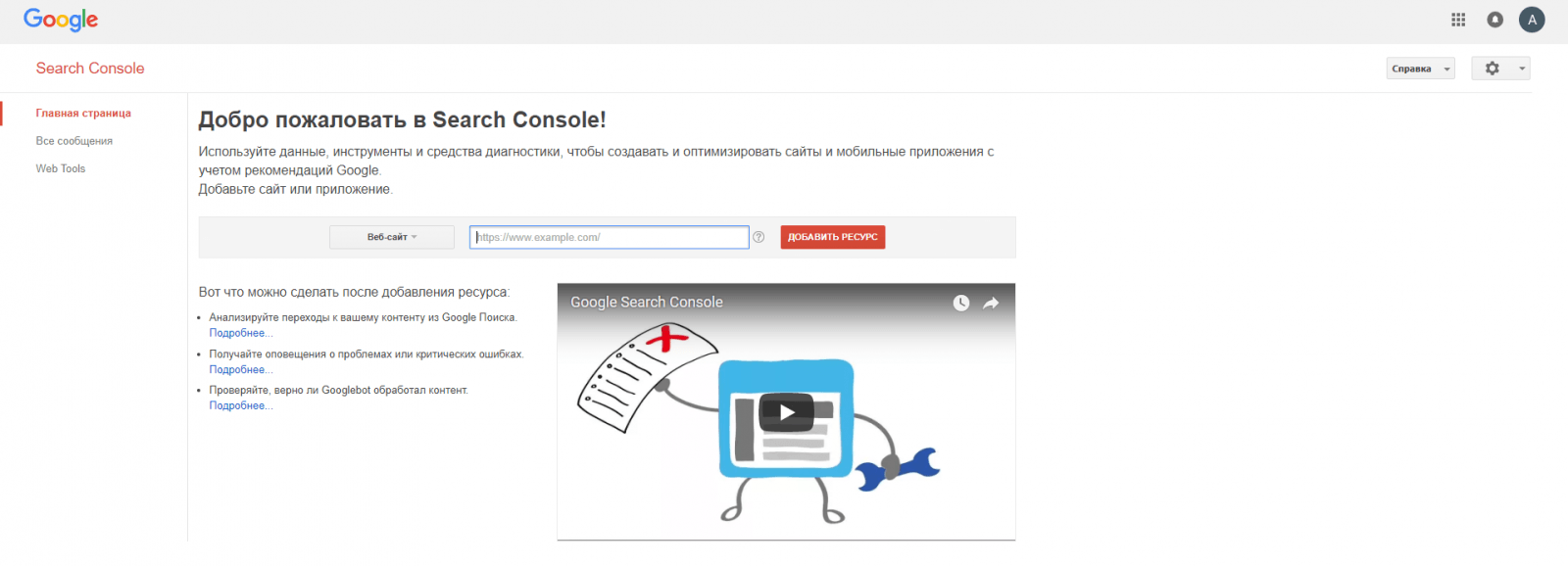
Task: Click the help question mark icon
Action: coord(759,237)
